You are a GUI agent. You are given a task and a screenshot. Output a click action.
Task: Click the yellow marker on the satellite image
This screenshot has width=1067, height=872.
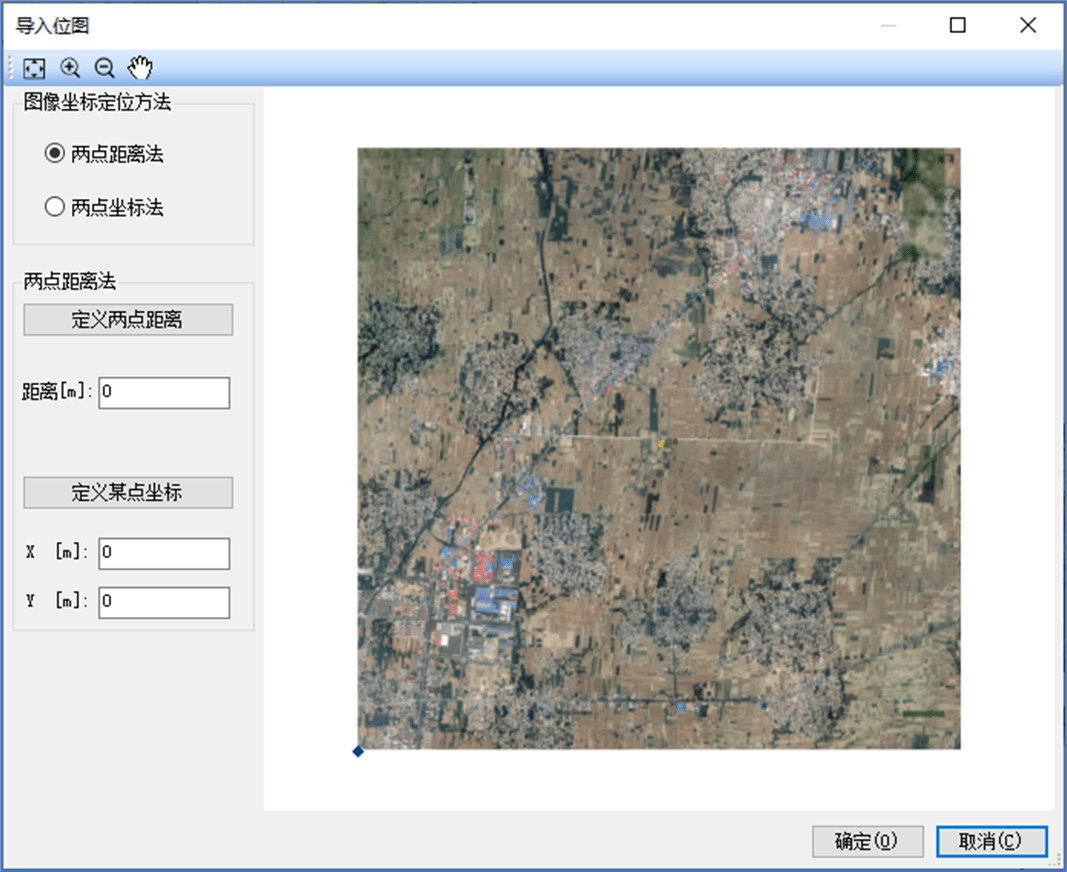[x=661, y=444]
